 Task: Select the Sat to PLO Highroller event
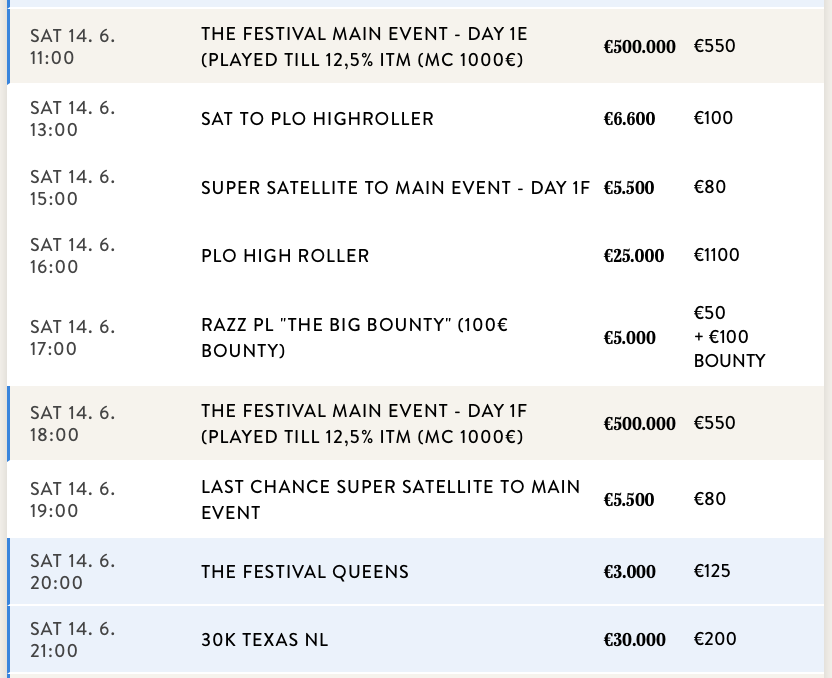[317, 119]
